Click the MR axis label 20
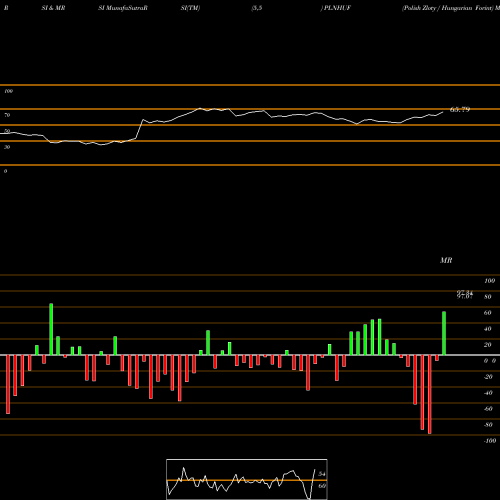 coord(488,345)
